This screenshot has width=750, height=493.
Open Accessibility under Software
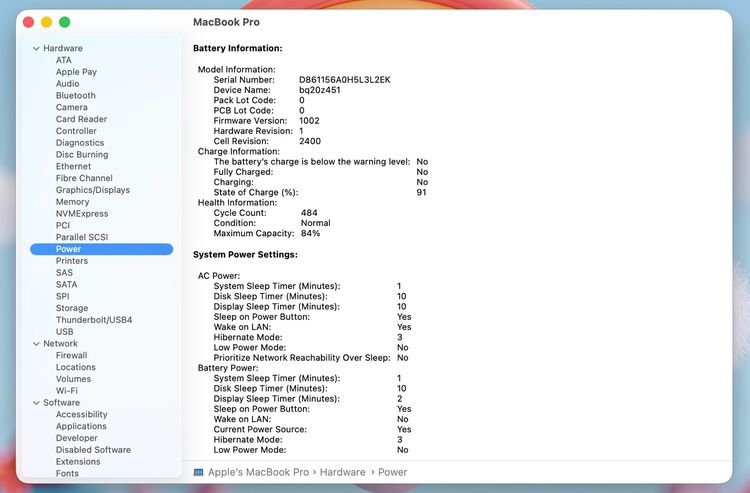pos(81,415)
